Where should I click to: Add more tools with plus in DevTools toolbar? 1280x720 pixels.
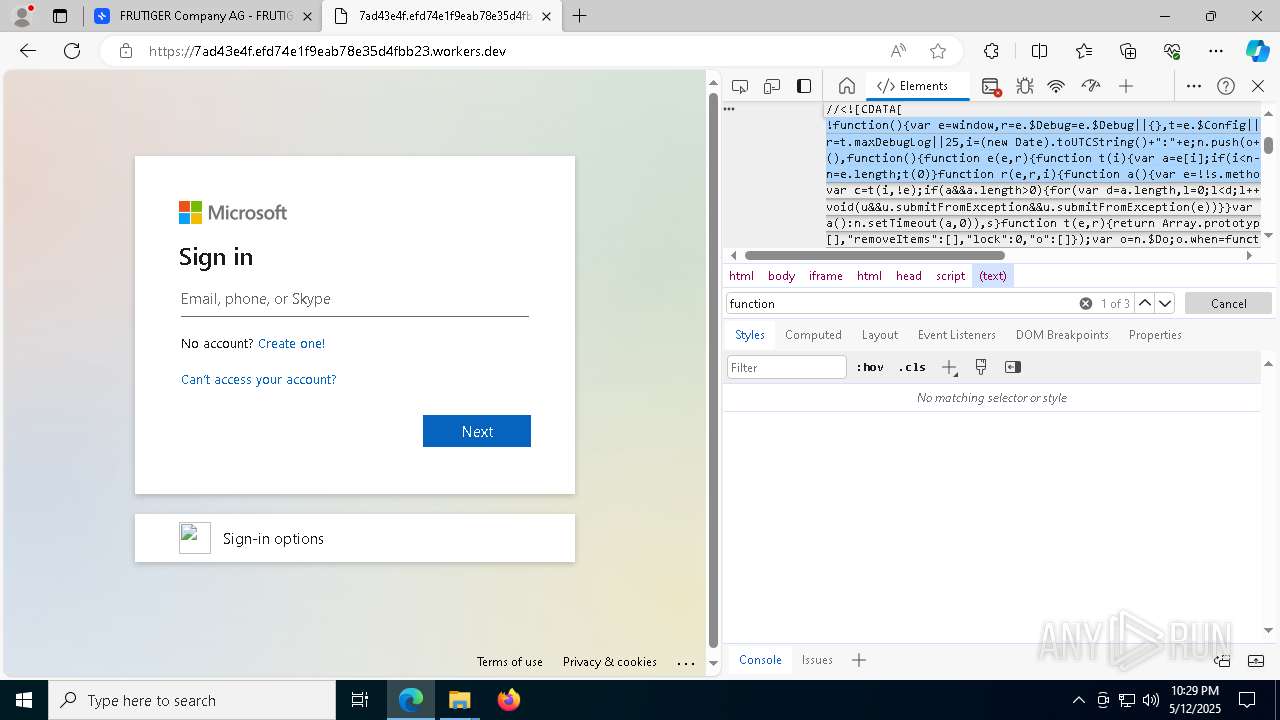pos(1126,86)
